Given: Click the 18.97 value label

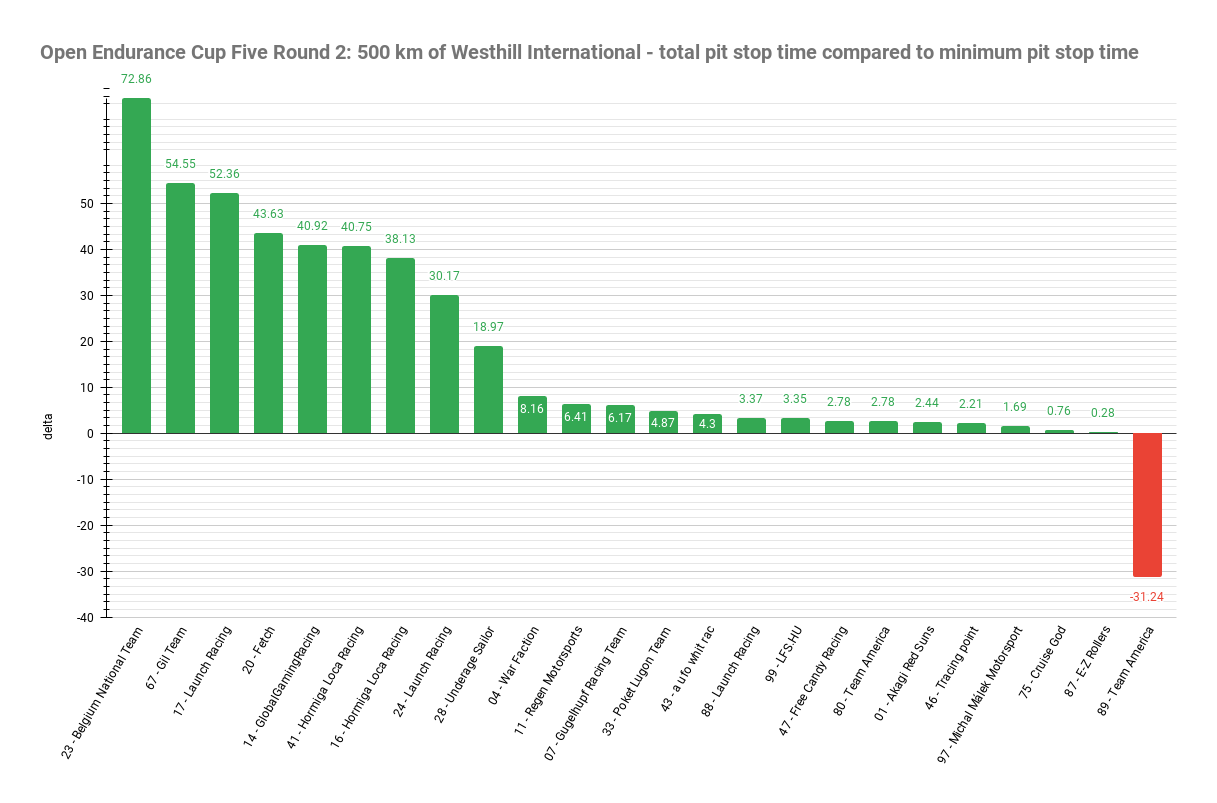Looking at the screenshot, I should [488, 327].
